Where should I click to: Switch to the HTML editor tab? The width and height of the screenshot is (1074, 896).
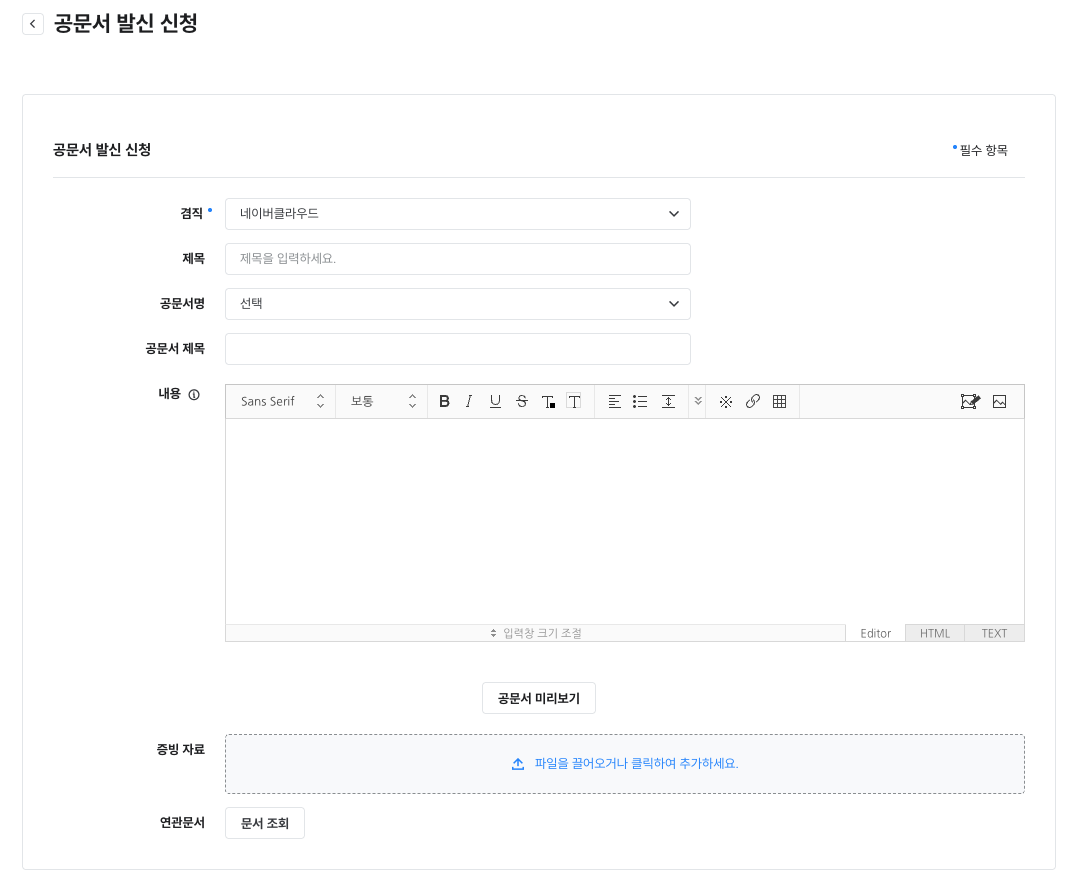point(935,633)
